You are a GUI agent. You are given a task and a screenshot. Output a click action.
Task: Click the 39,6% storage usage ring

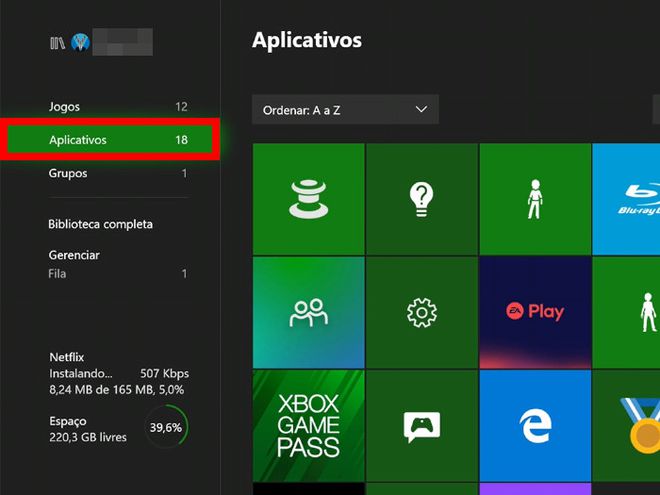tap(166, 427)
